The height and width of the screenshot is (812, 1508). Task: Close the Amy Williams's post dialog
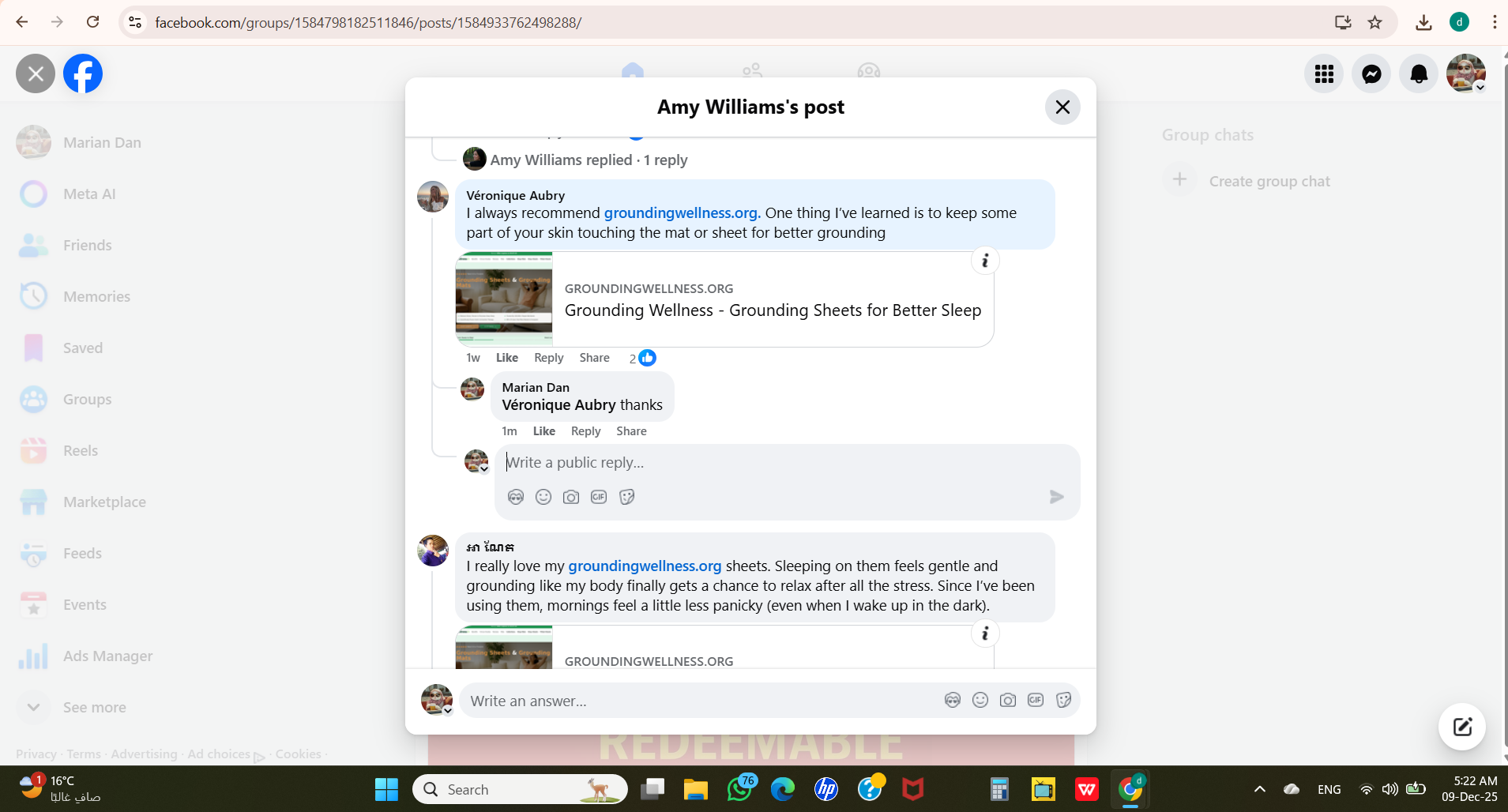point(1062,107)
